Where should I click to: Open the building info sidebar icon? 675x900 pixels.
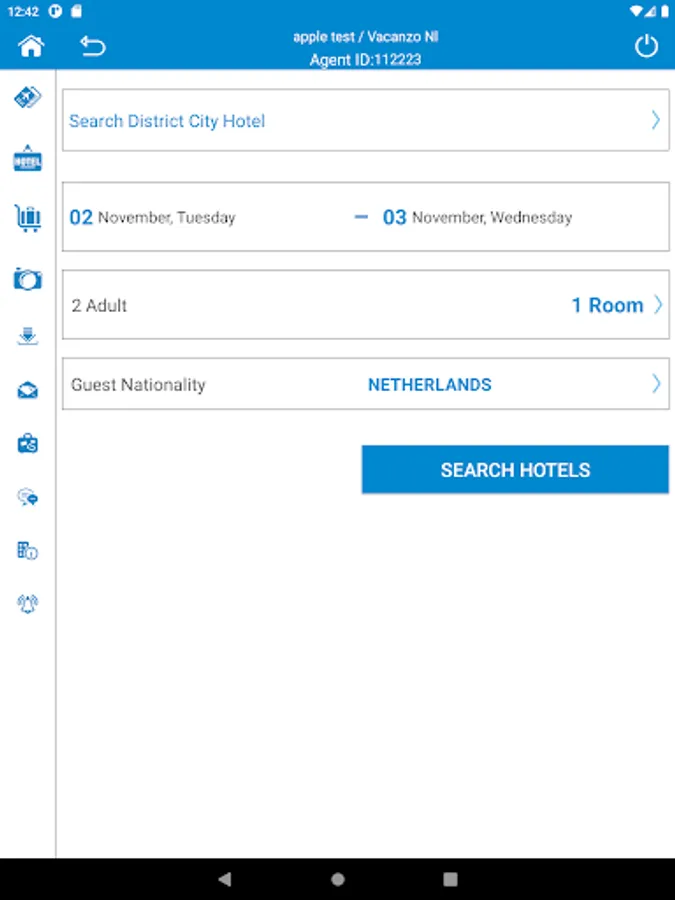[28, 550]
